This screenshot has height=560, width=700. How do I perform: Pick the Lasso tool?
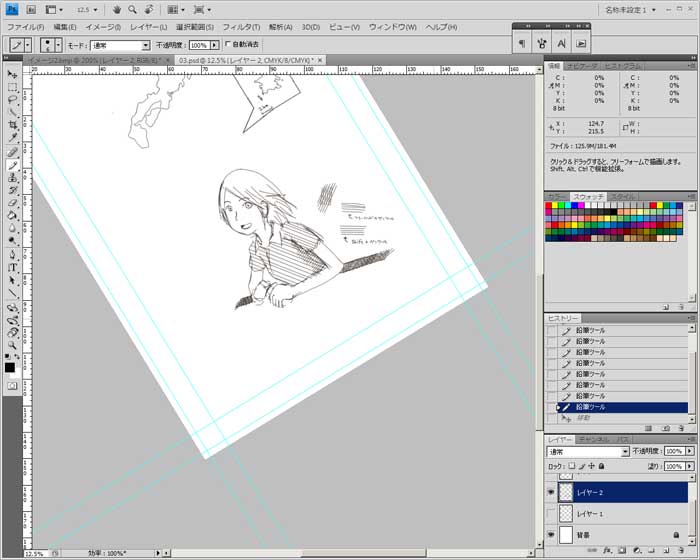(12, 100)
